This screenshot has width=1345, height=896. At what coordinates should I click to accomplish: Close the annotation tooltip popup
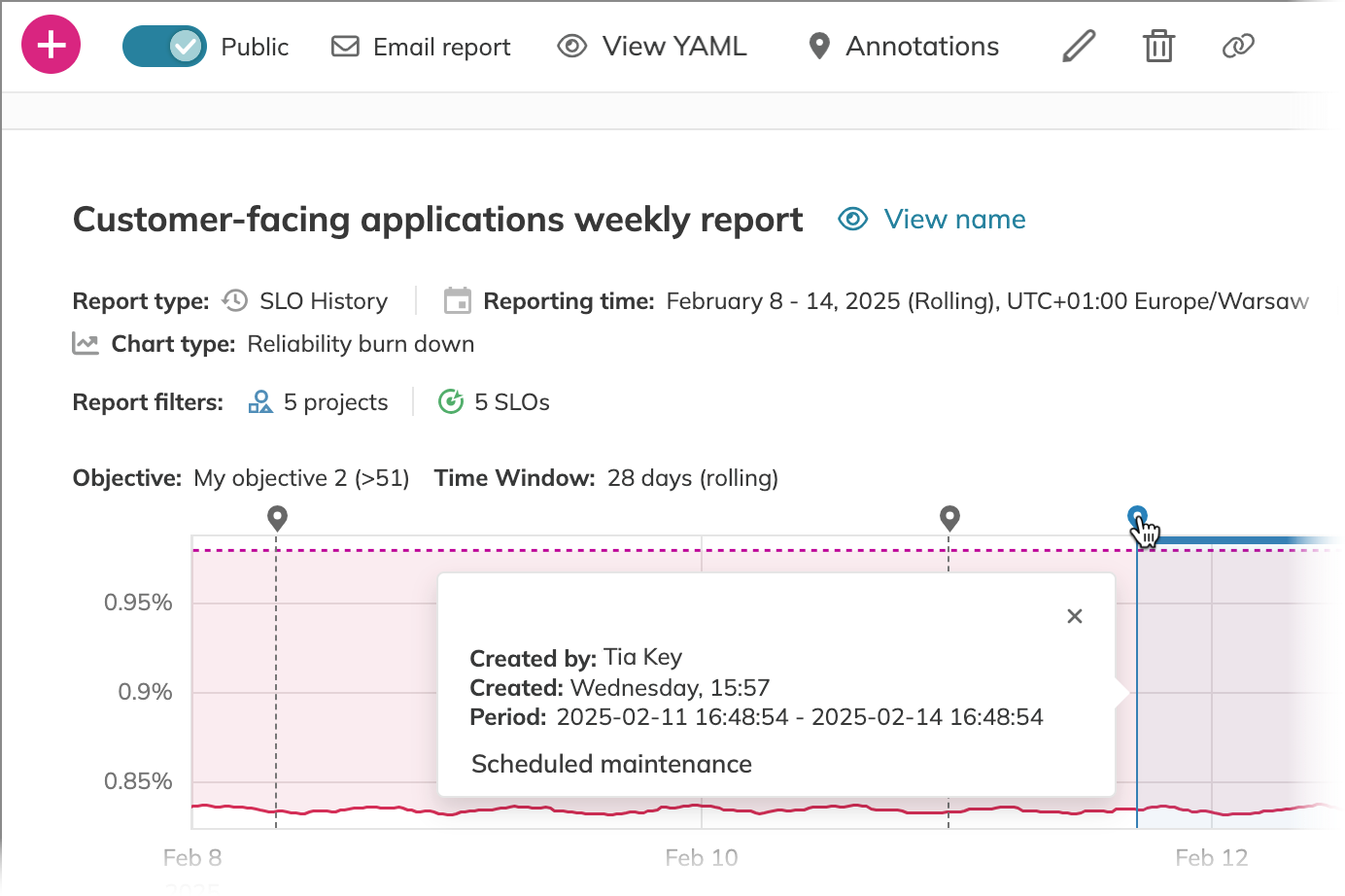point(1075,616)
